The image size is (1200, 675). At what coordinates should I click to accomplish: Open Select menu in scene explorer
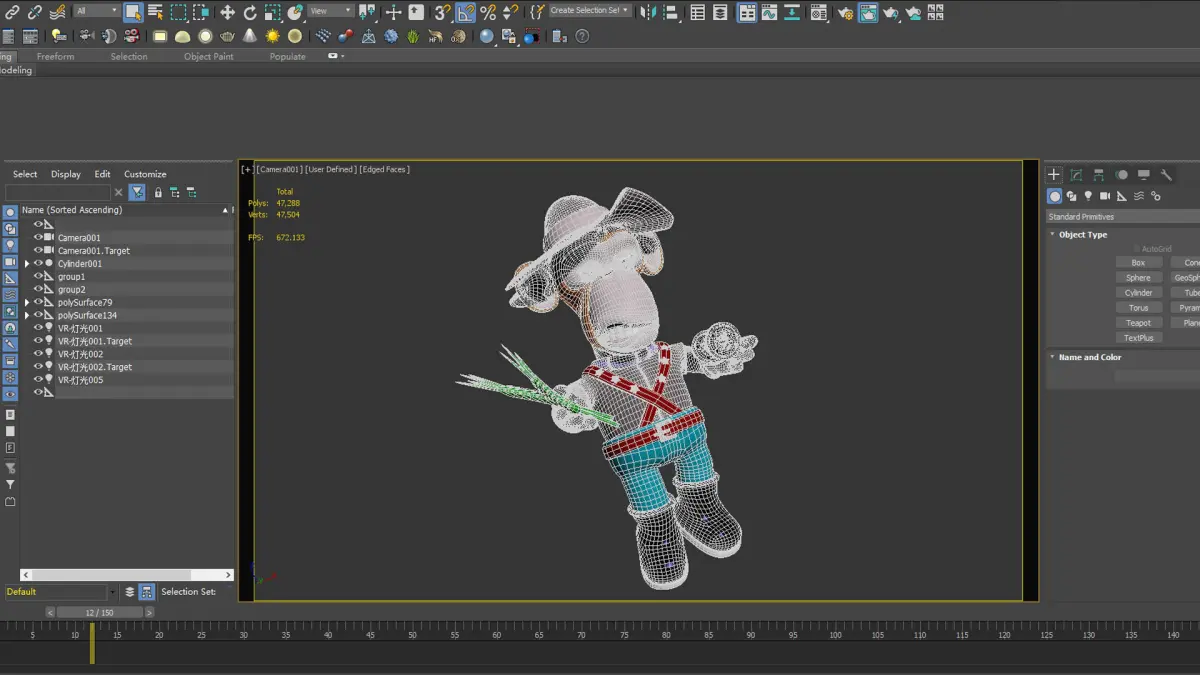[x=25, y=174]
